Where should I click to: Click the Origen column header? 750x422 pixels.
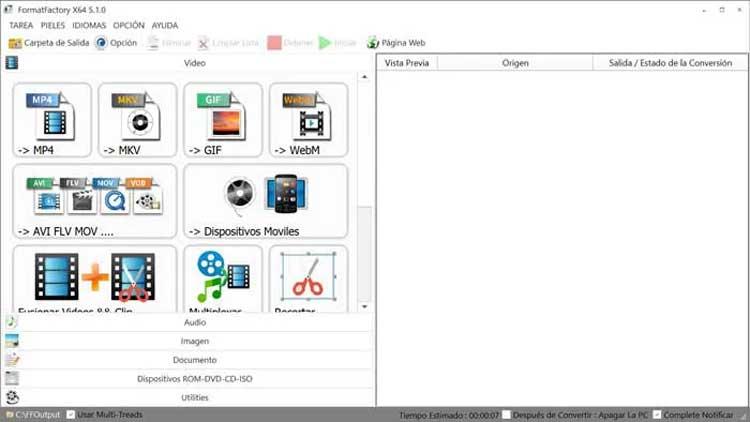(515, 63)
